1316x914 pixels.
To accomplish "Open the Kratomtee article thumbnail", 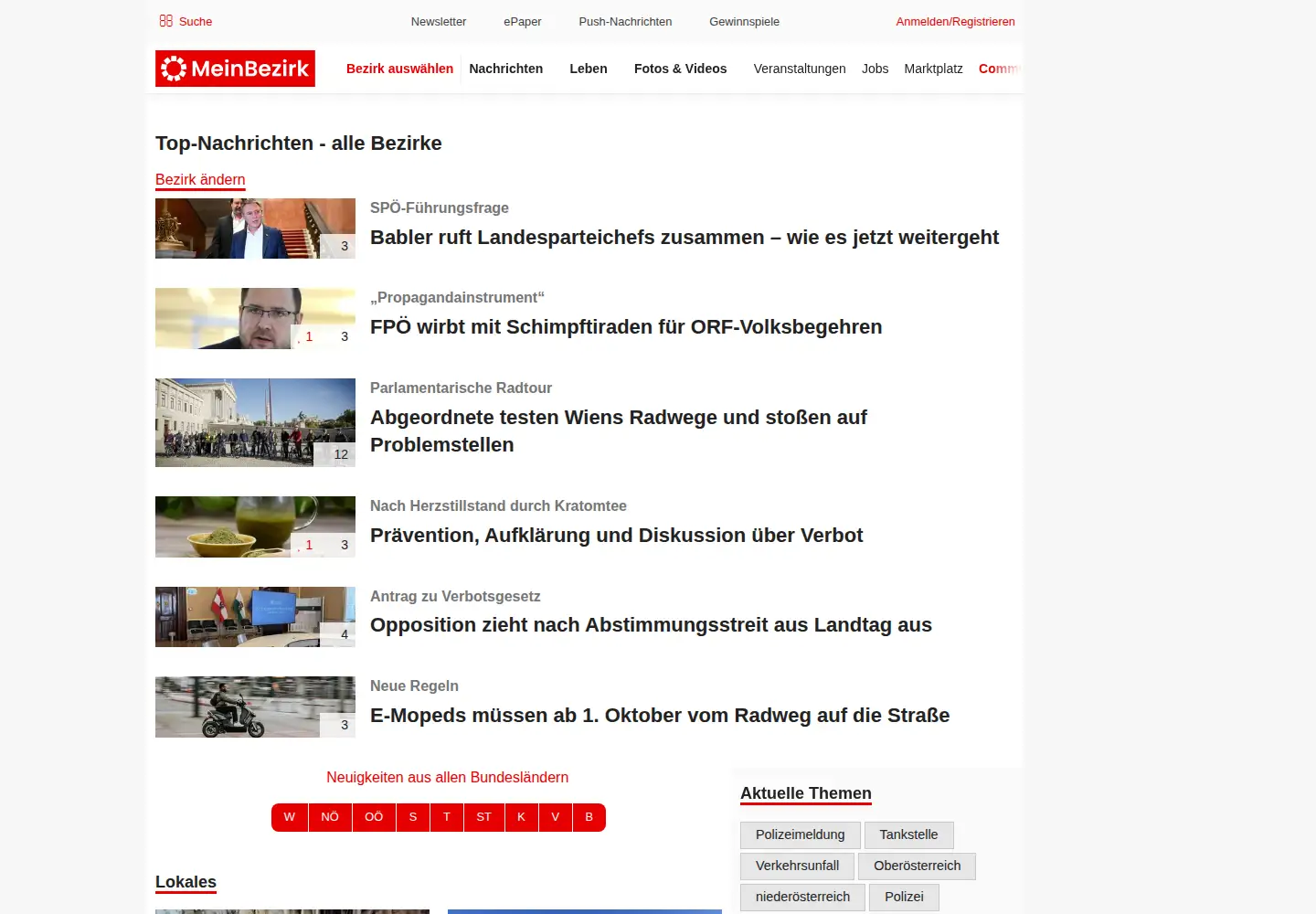I will tap(255, 526).
